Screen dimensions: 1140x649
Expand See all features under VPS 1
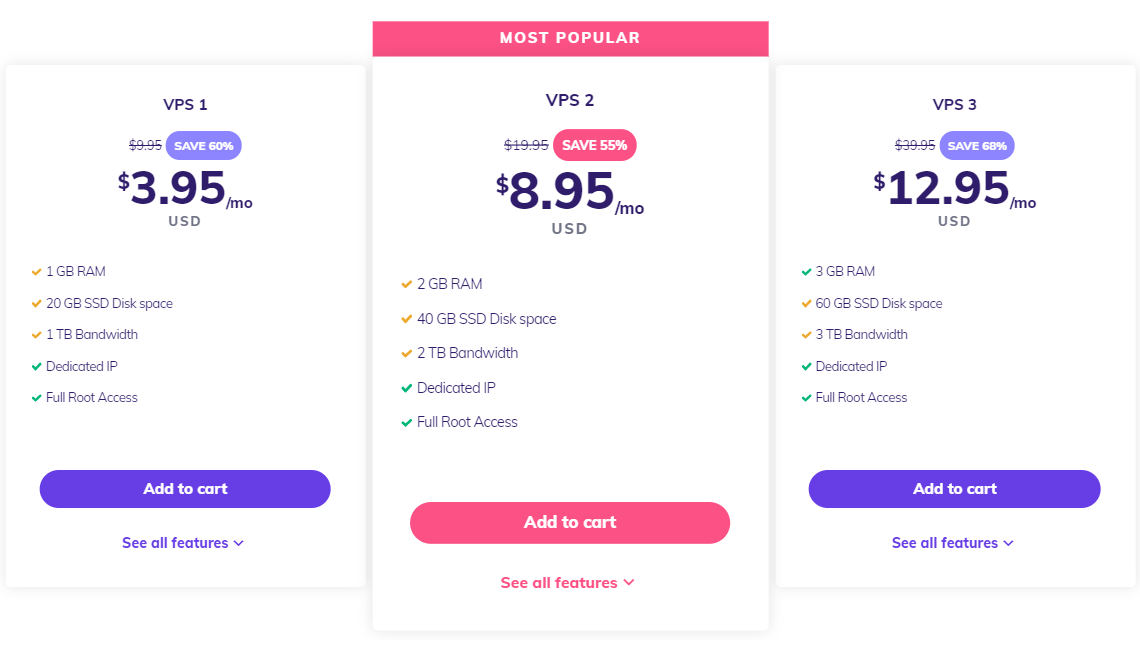(183, 543)
